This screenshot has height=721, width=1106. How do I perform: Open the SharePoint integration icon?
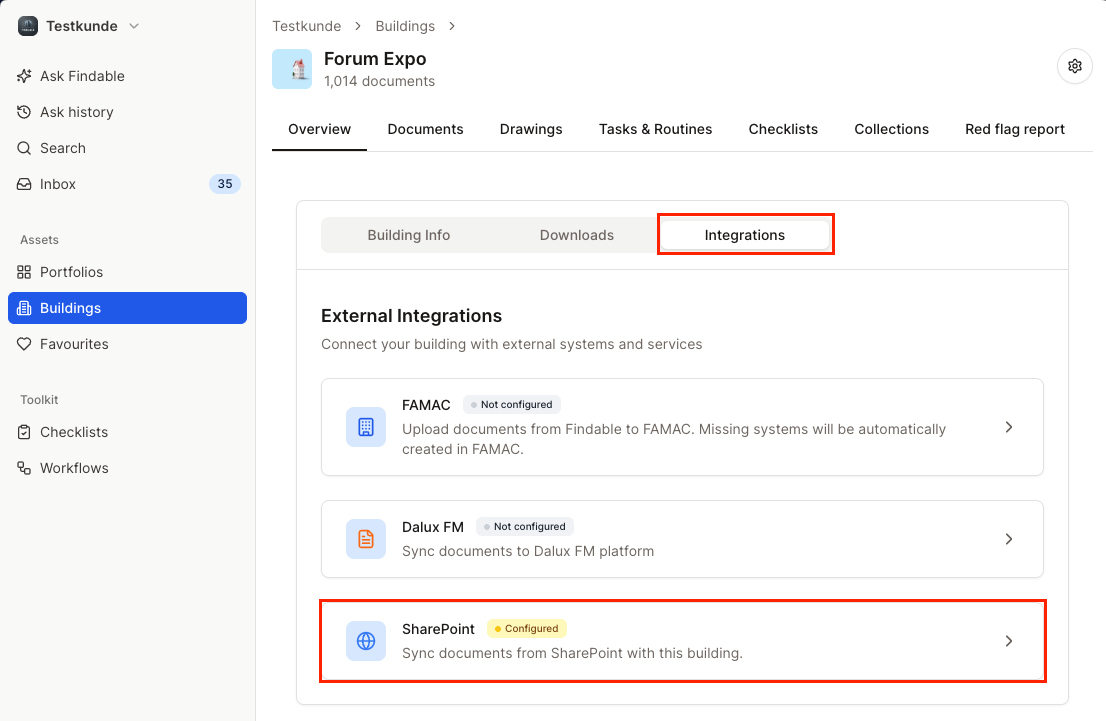pyautogui.click(x=365, y=641)
